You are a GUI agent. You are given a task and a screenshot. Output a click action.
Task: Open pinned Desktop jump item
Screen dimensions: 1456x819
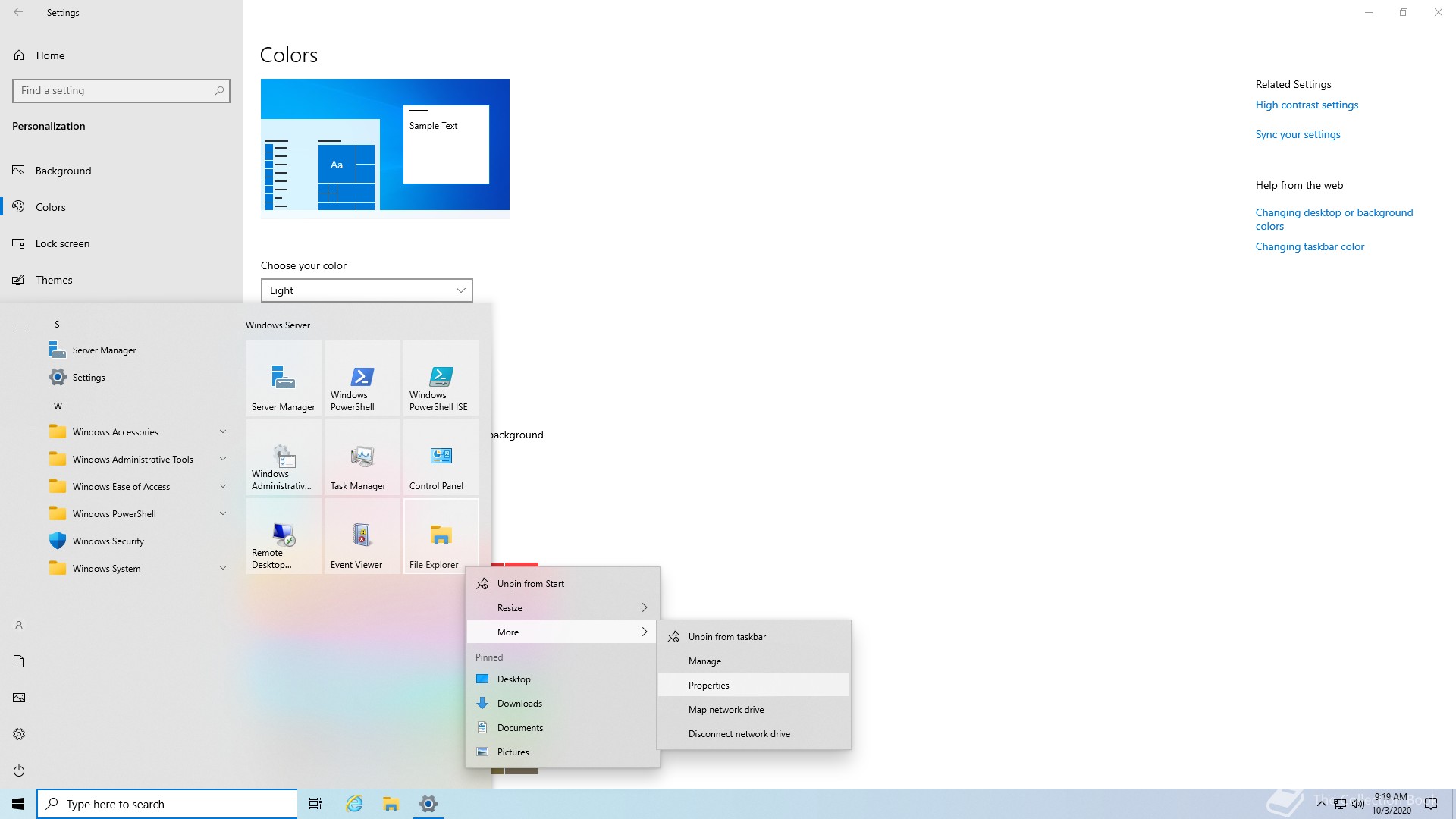[563, 679]
